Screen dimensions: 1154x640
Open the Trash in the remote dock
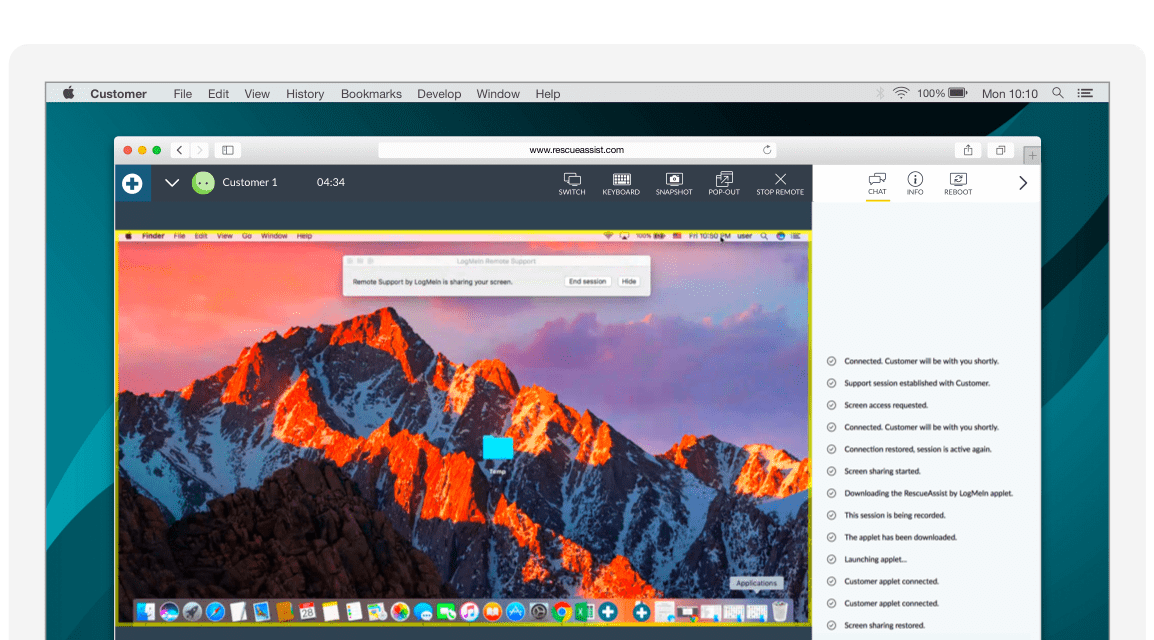coord(779,611)
